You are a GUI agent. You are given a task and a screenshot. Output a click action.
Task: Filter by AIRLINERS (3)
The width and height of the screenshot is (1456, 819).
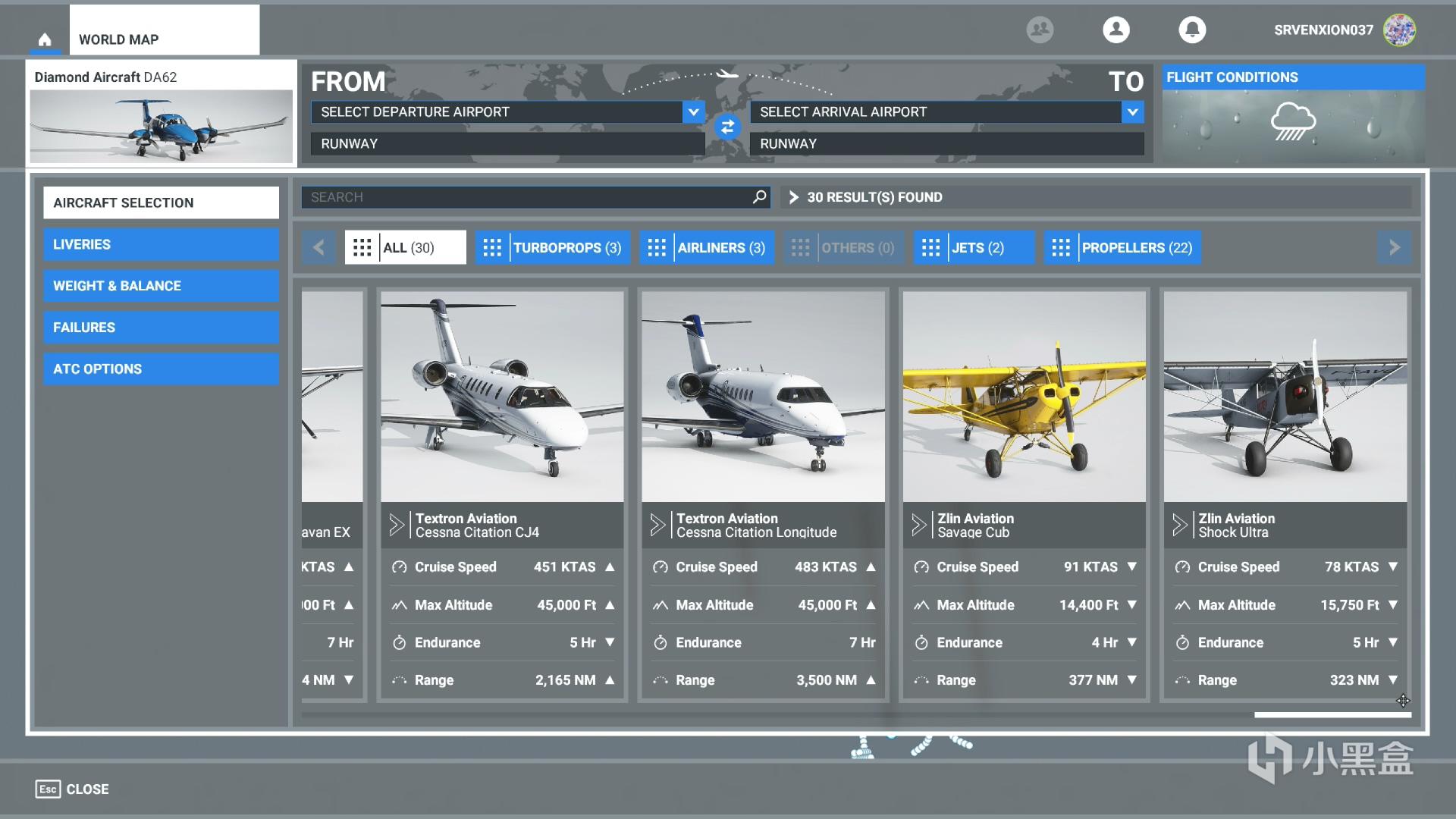tap(707, 247)
